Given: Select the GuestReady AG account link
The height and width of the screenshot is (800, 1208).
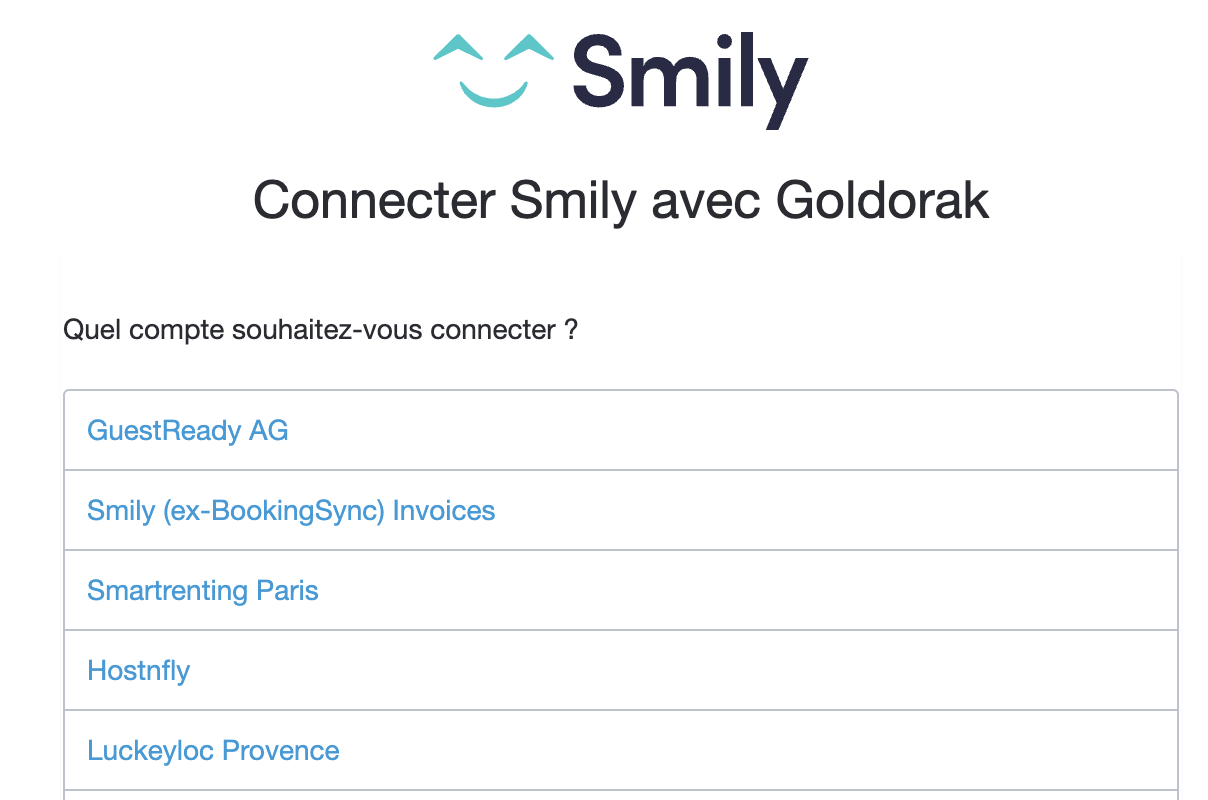Looking at the screenshot, I should coord(188,430).
